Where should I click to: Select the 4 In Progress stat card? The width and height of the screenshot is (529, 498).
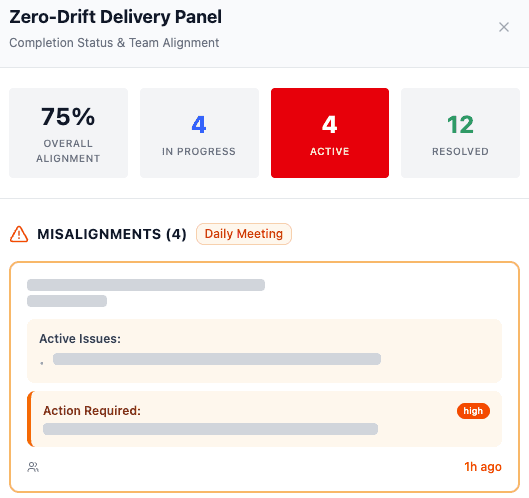199,133
